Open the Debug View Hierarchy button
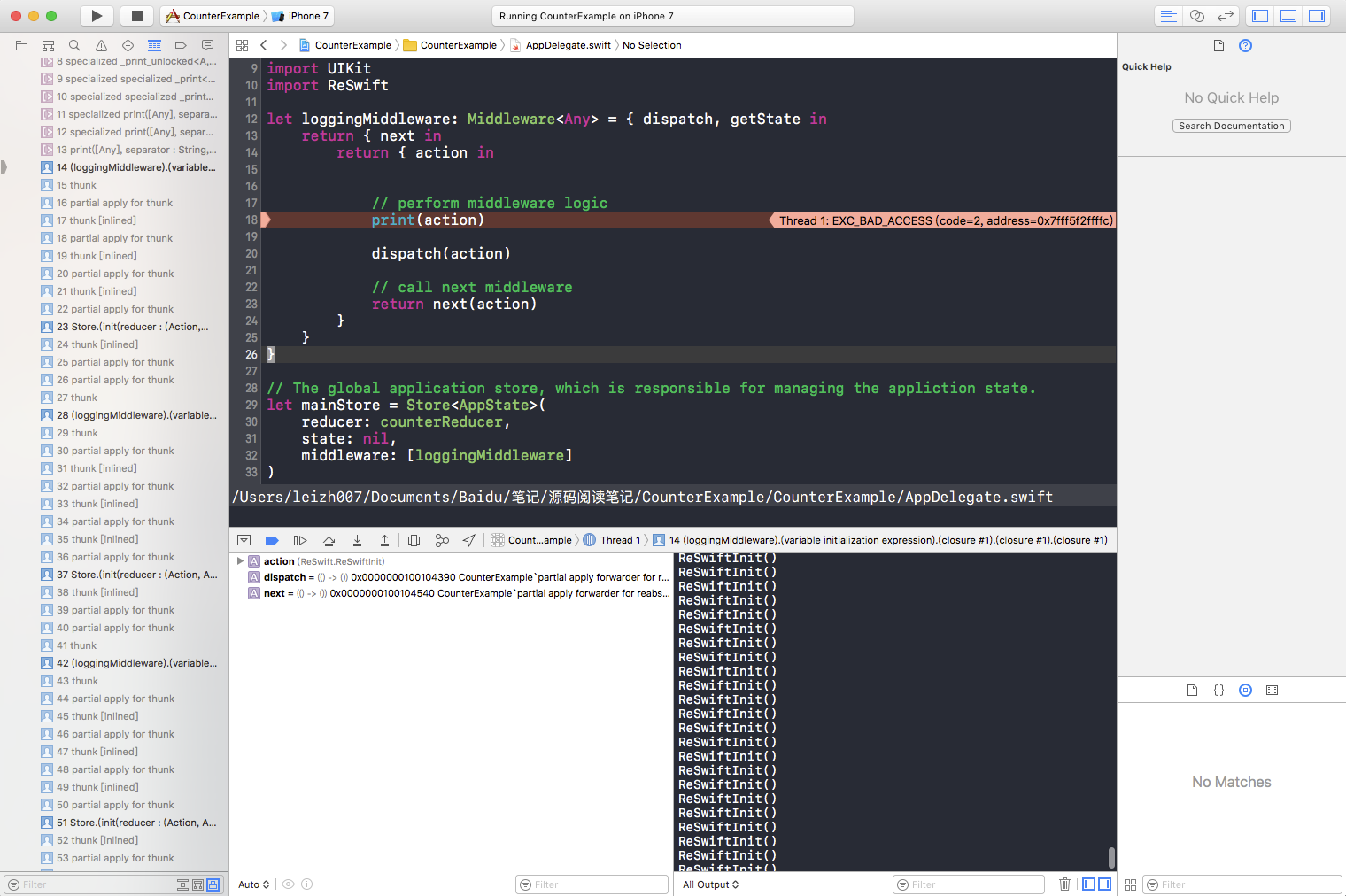 click(414, 540)
